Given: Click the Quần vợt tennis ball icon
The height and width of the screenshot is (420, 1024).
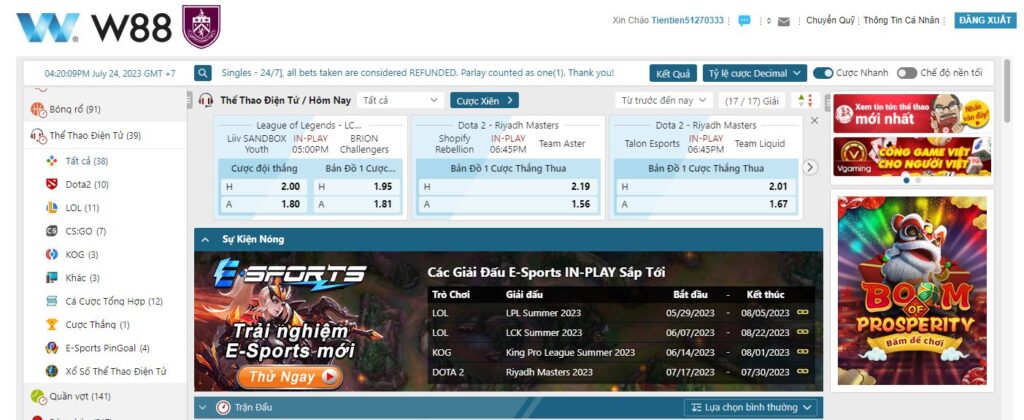Looking at the screenshot, I should pyautogui.click(x=37, y=396).
